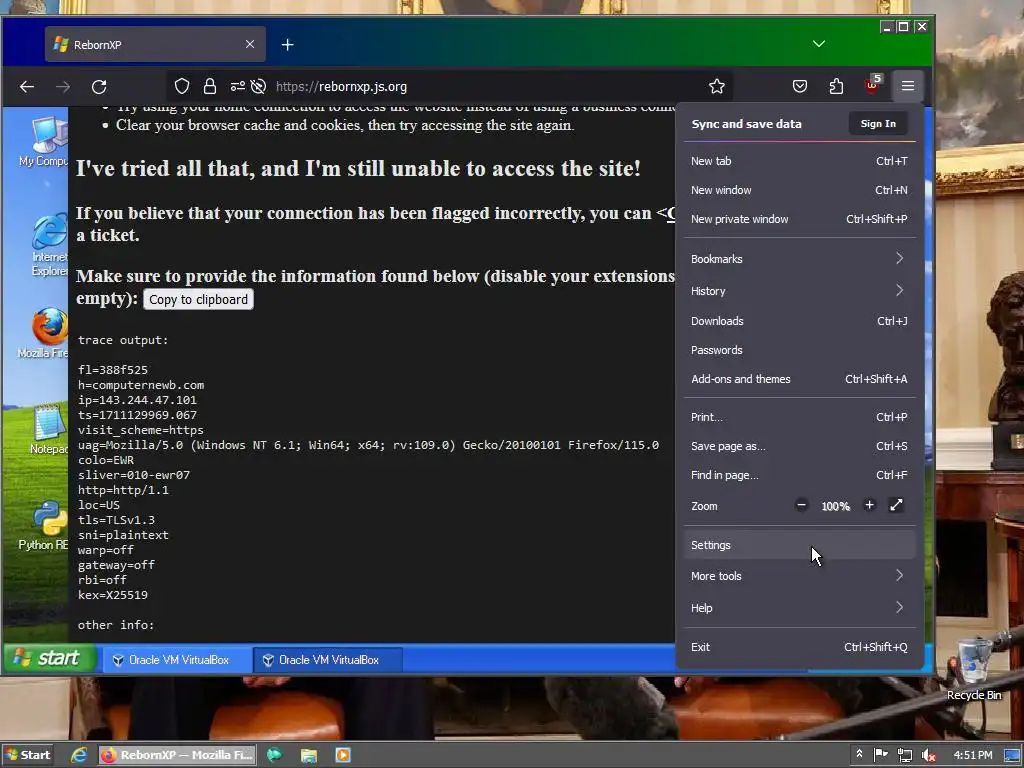Click the muted volume tray icon
The image size is (1024, 768).
click(928, 755)
